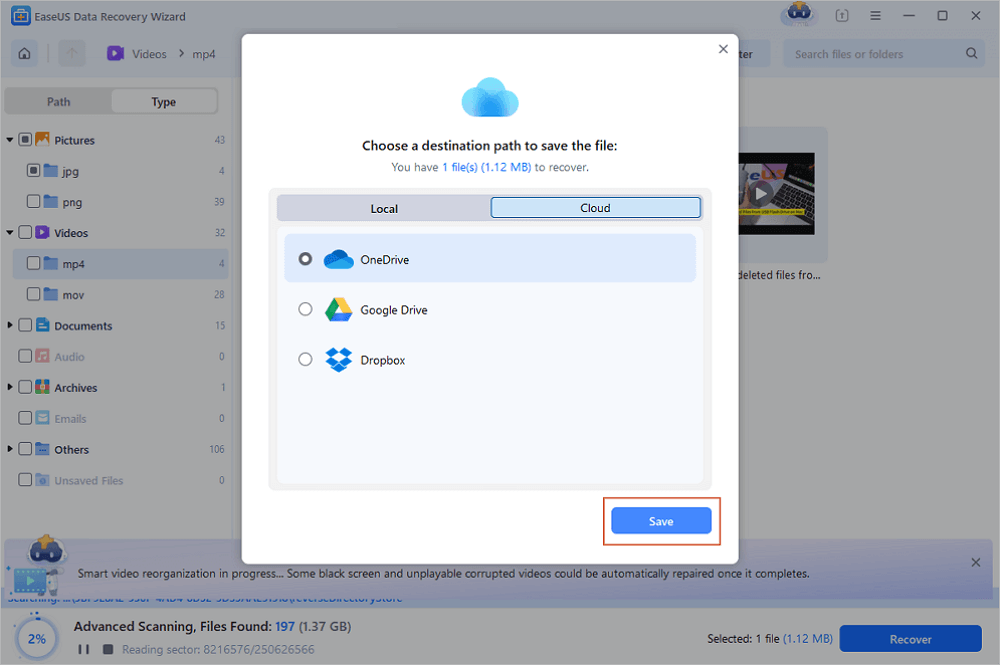Viewport: 1000px width, 665px height.
Task: Select the Google Drive radio button
Action: click(x=305, y=309)
